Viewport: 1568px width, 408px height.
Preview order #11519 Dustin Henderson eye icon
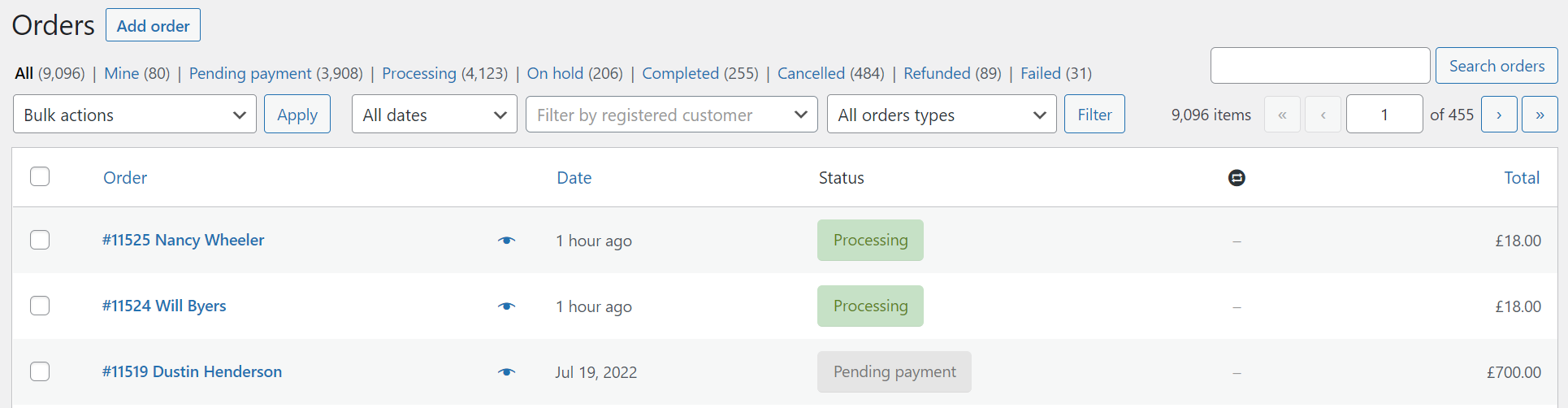coord(506,372)
